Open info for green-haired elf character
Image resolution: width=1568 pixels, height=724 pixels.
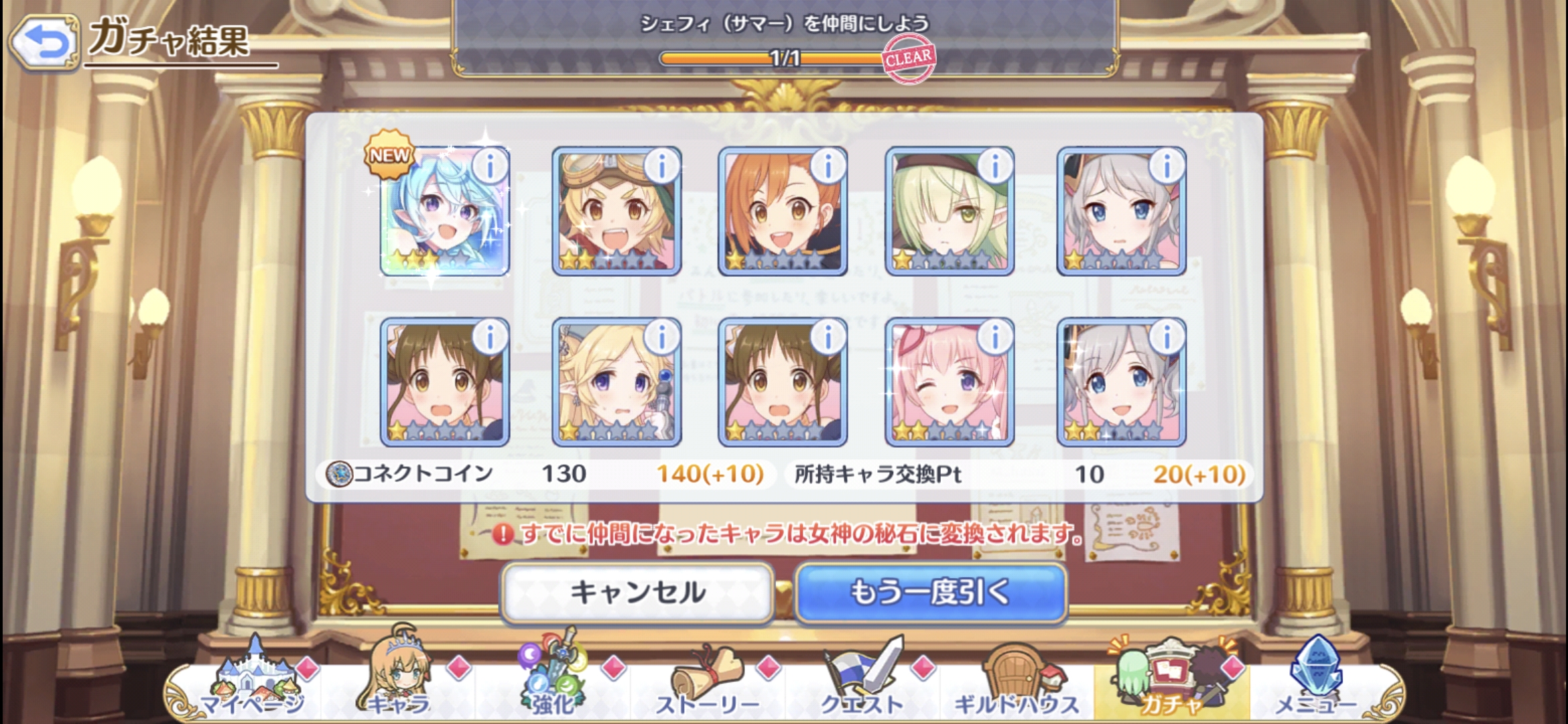coord(995,166)
